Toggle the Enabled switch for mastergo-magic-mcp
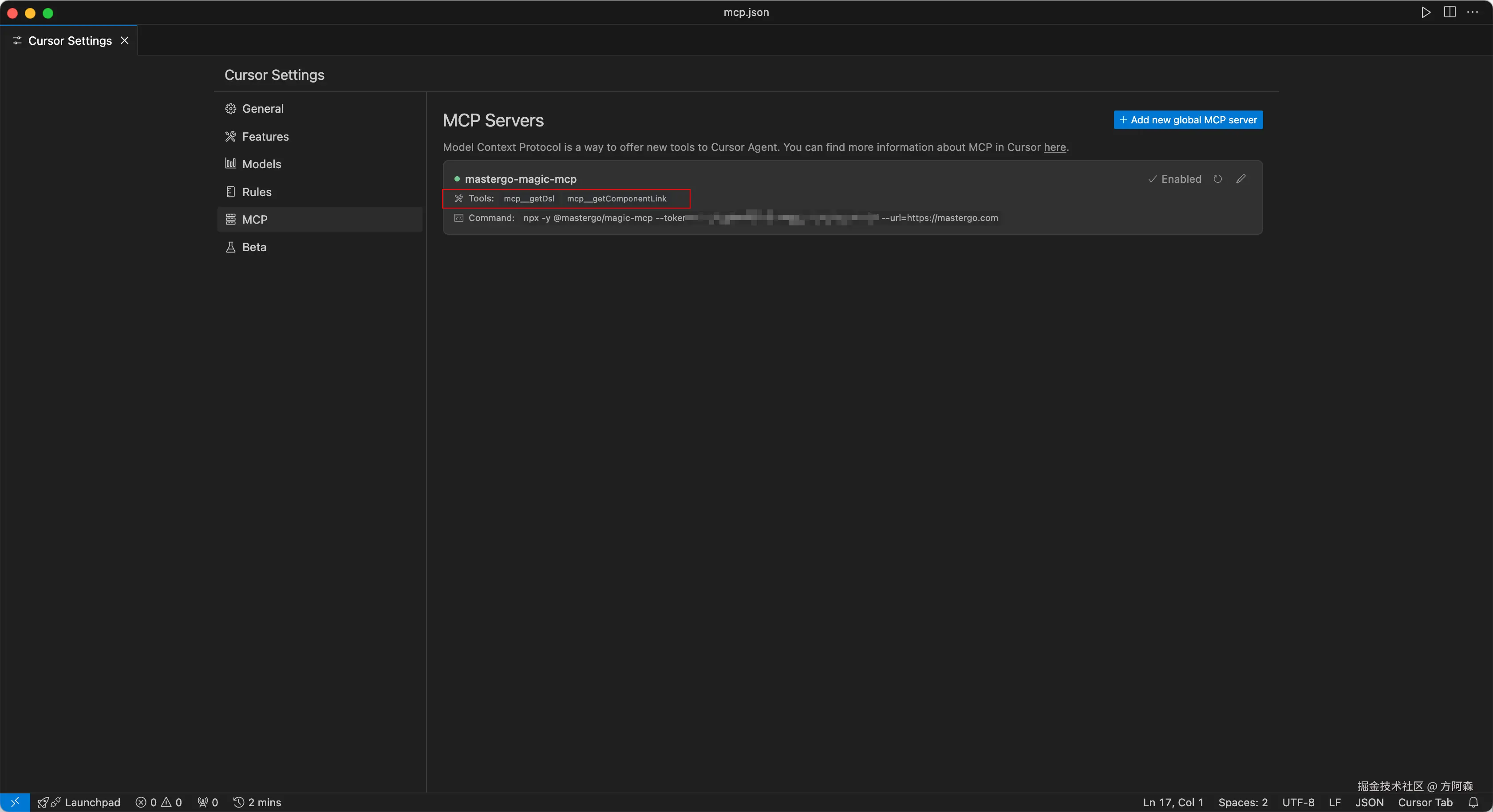 click(x=1175, y=179)
